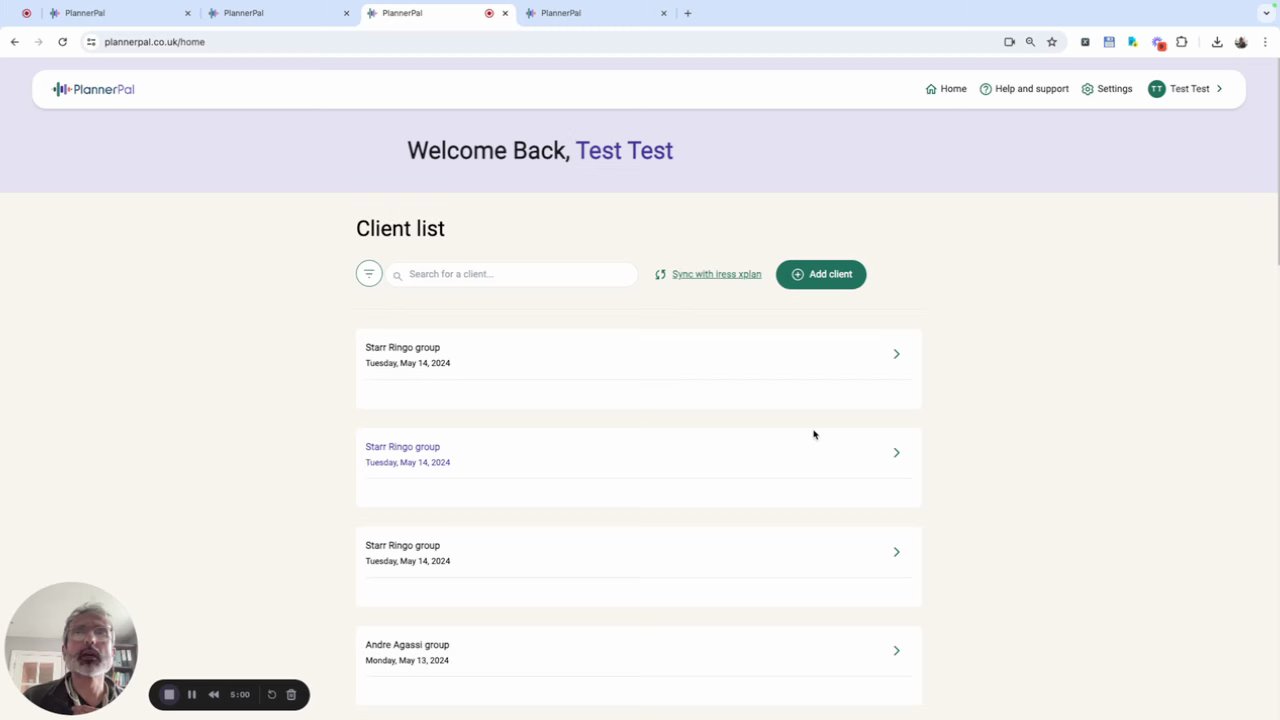
Task: Stop the screen recording
Action: coord(169,695)
